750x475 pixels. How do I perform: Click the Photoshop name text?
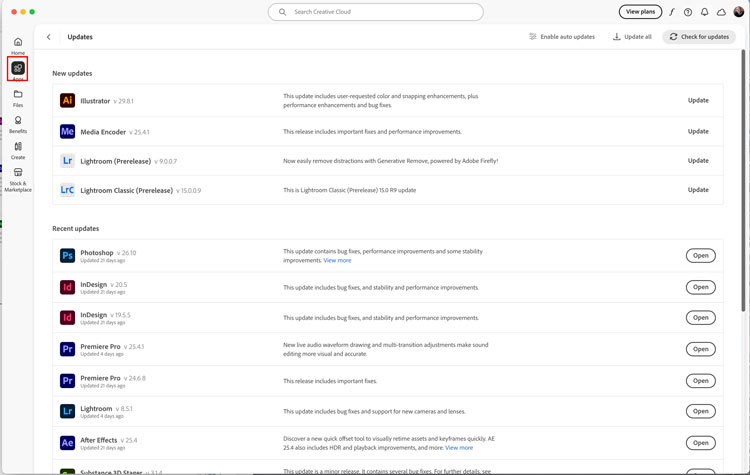click(97, 253)
